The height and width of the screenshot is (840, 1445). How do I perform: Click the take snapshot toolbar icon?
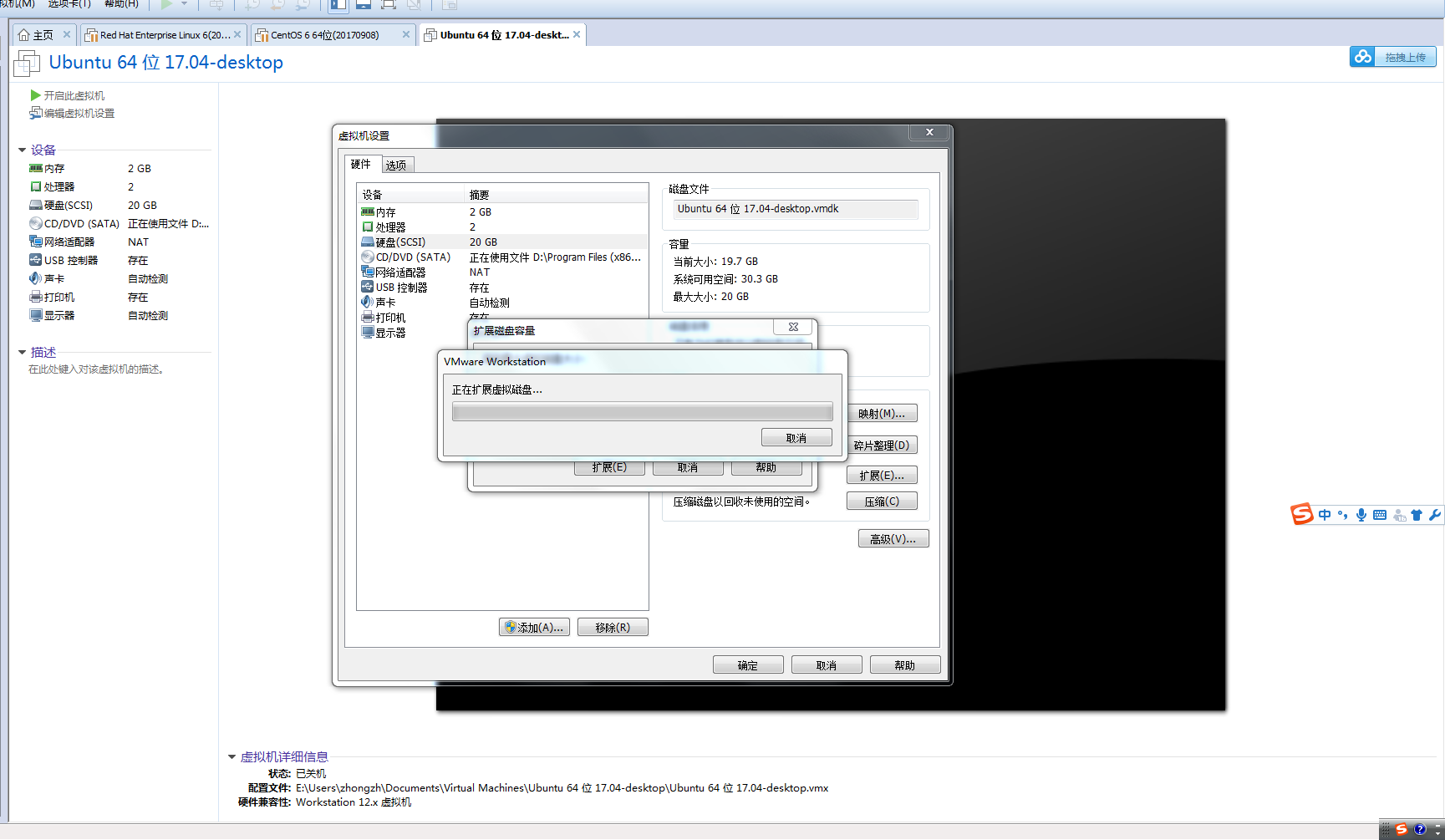tap(252, 4)
